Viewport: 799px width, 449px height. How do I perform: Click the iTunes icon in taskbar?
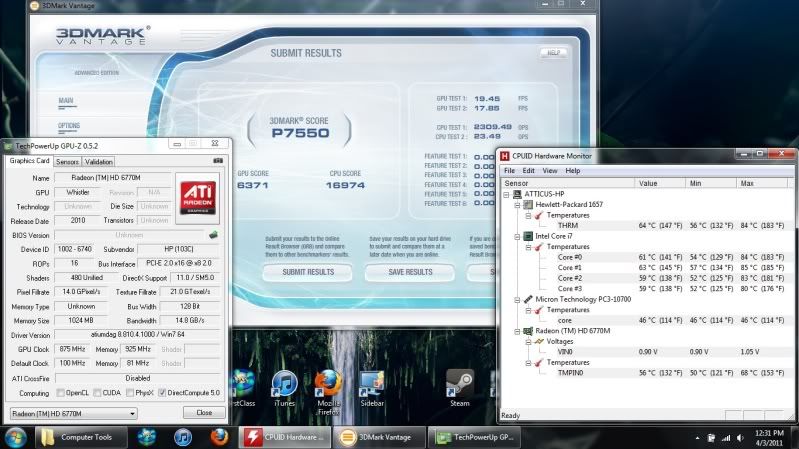pos(183,437)
